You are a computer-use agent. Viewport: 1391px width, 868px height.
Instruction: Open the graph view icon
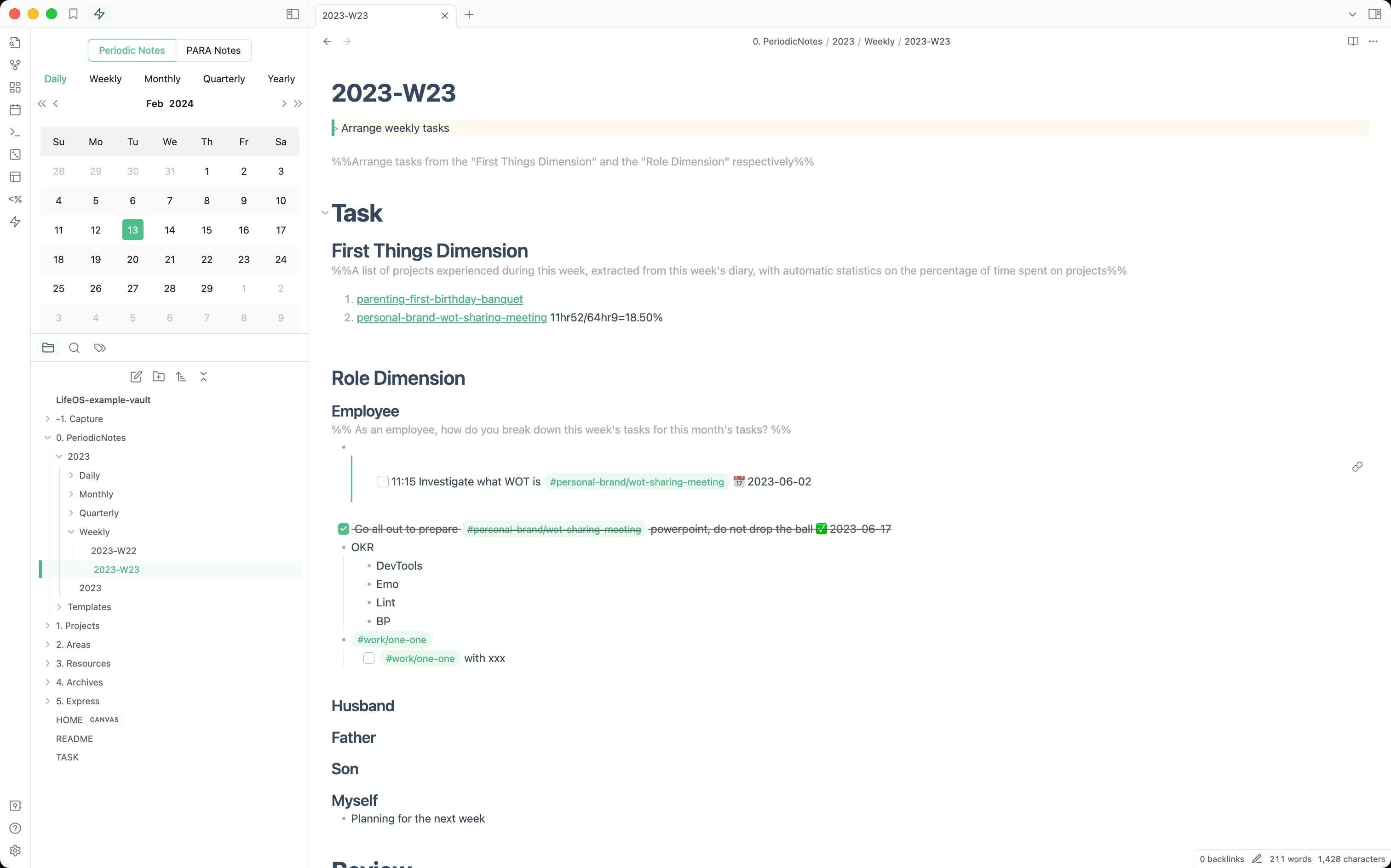pyautogui.click(x=16, y=65)
